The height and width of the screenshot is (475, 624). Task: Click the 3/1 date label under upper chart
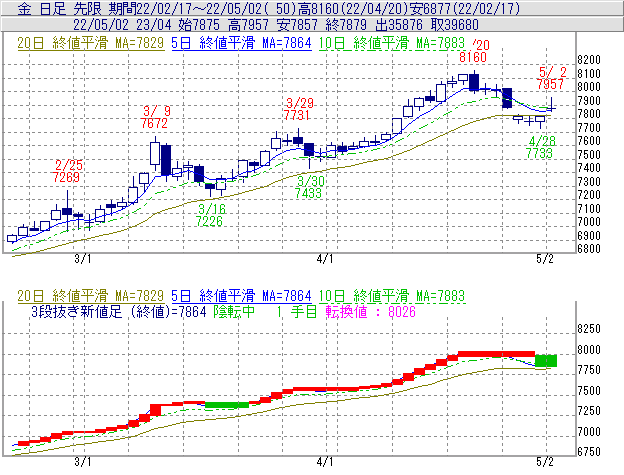83,259
